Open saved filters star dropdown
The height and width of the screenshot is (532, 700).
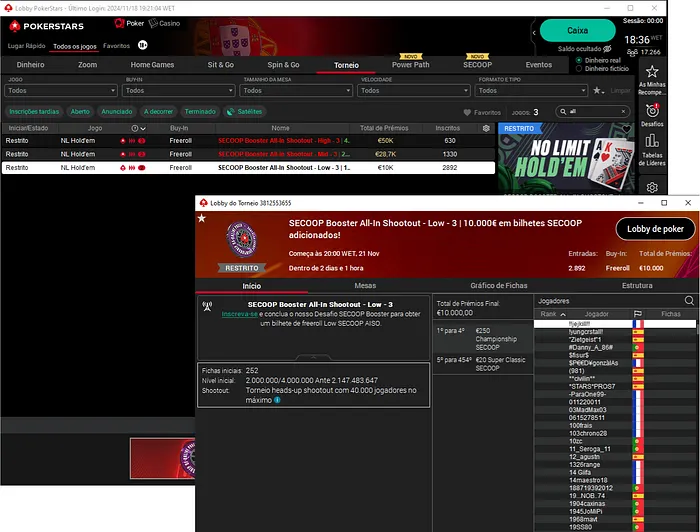pos(598,91)
